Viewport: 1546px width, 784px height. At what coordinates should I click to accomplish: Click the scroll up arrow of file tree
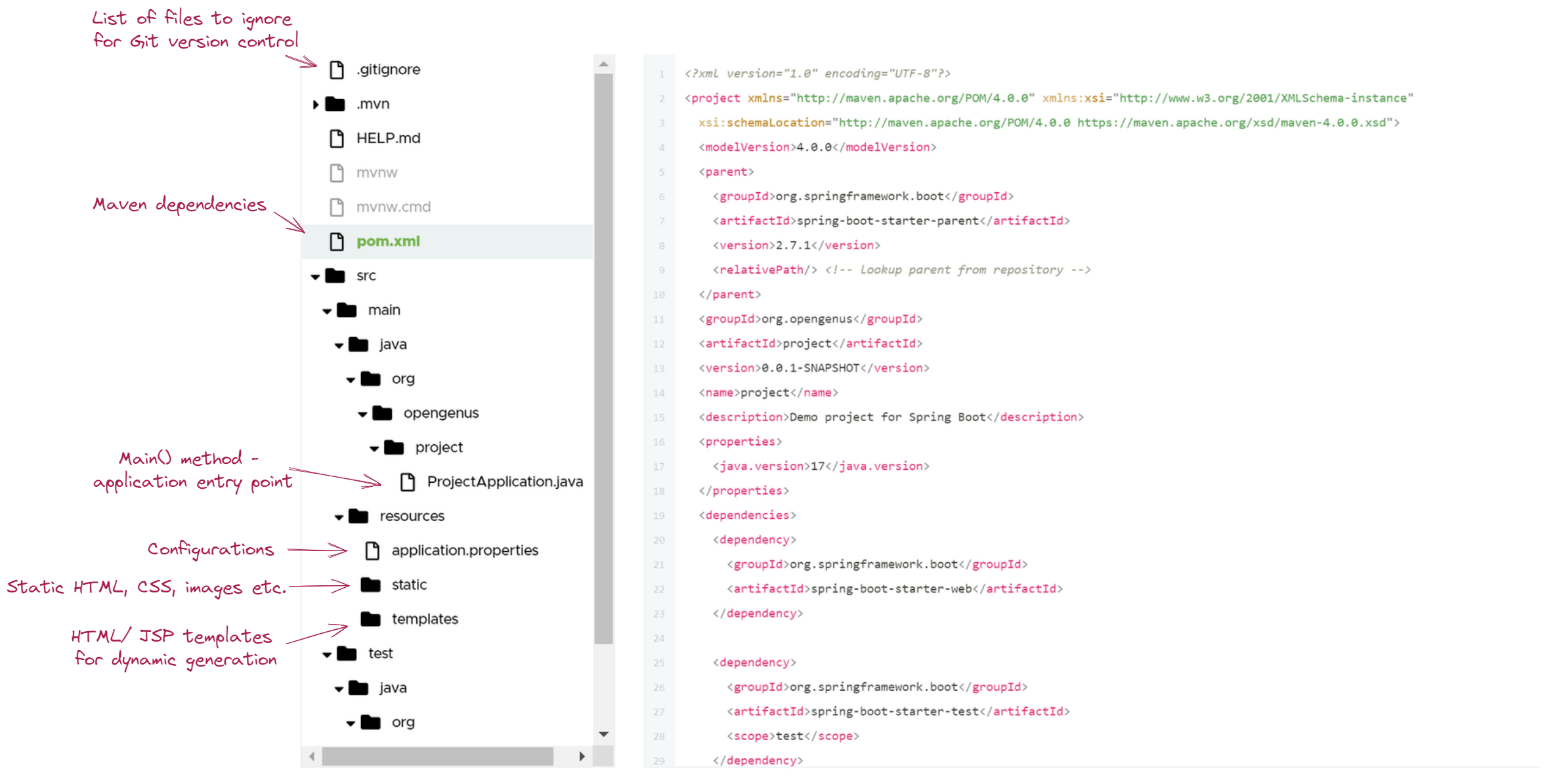603,64
